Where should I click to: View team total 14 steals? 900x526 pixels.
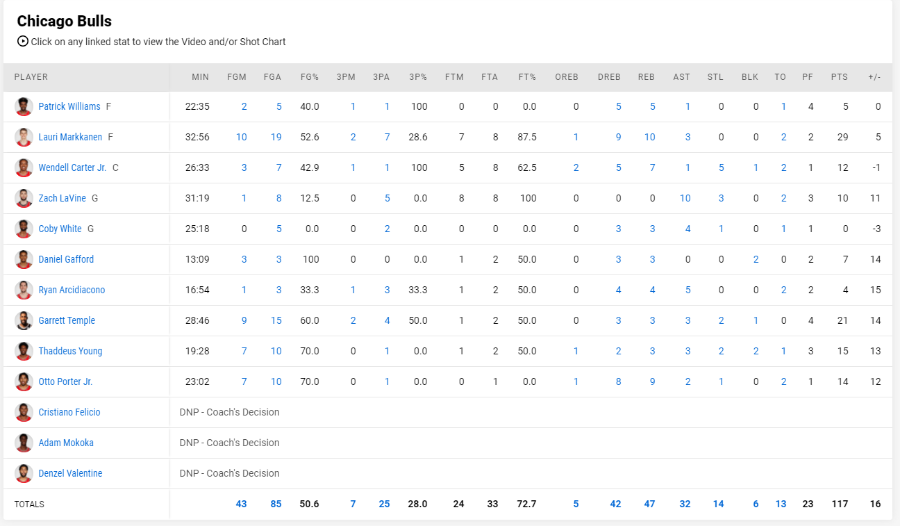719,504
